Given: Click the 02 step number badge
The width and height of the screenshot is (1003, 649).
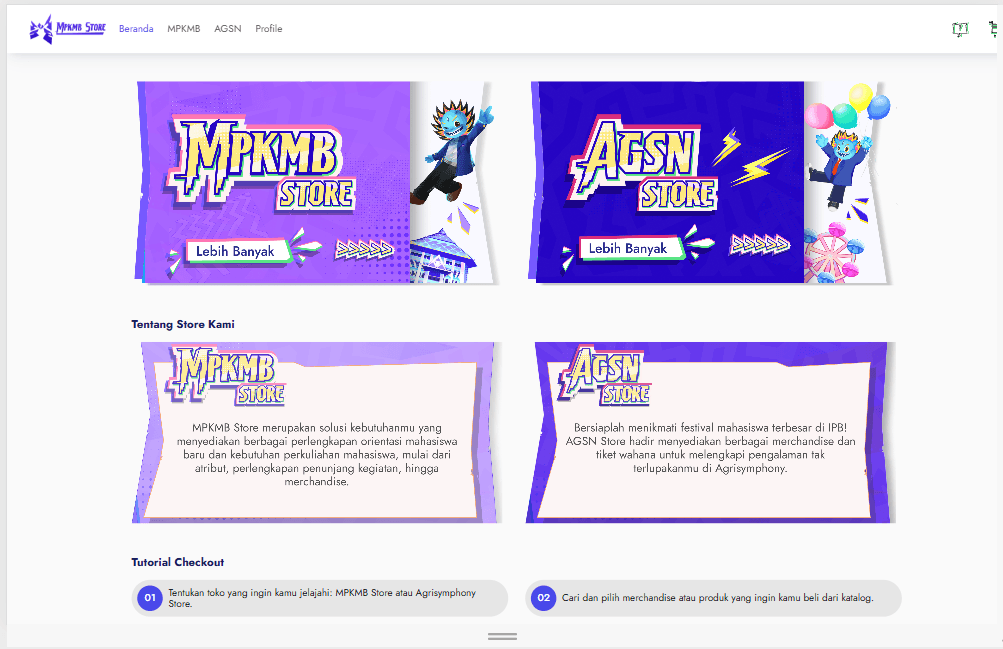Looking at the screenshot, I should pos(543,598).
